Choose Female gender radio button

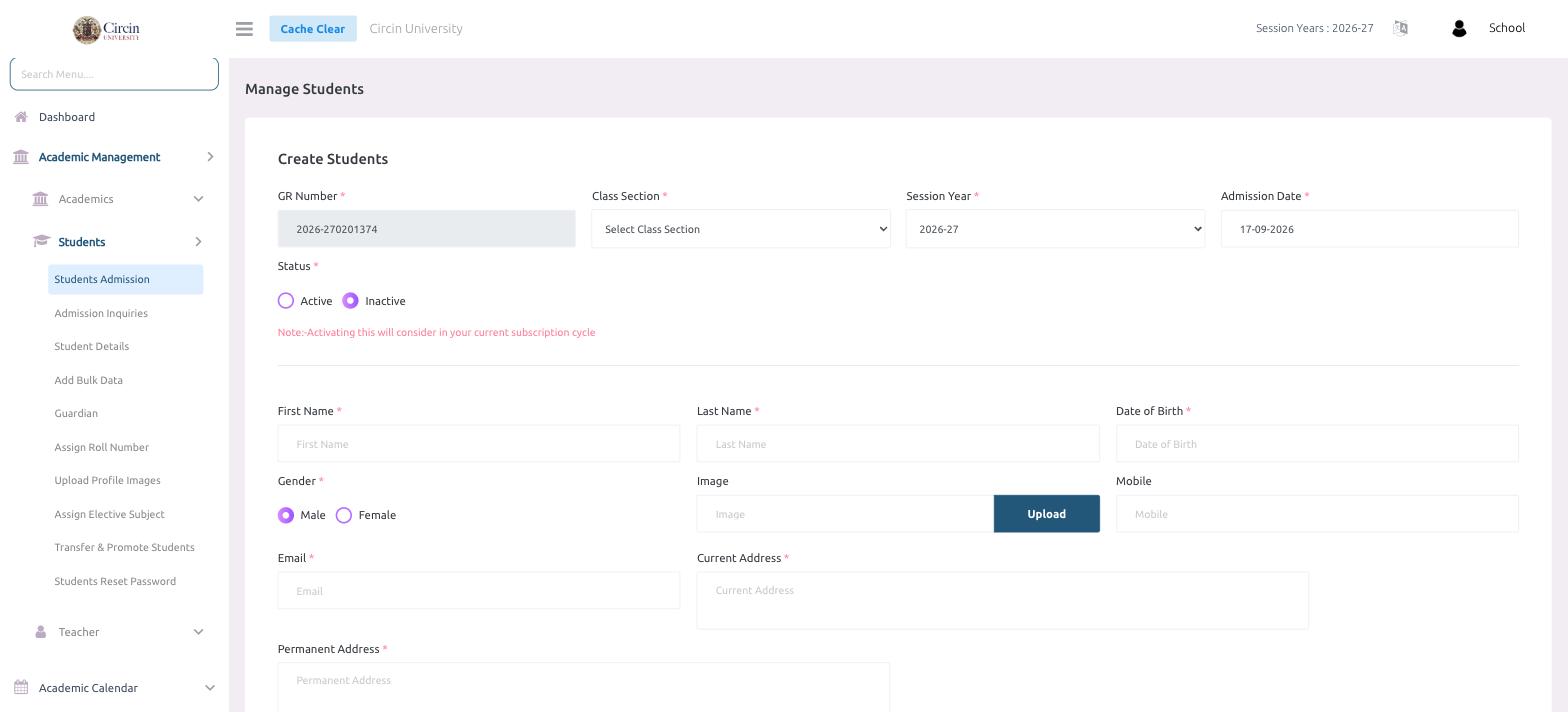click(x=344, y=515)
